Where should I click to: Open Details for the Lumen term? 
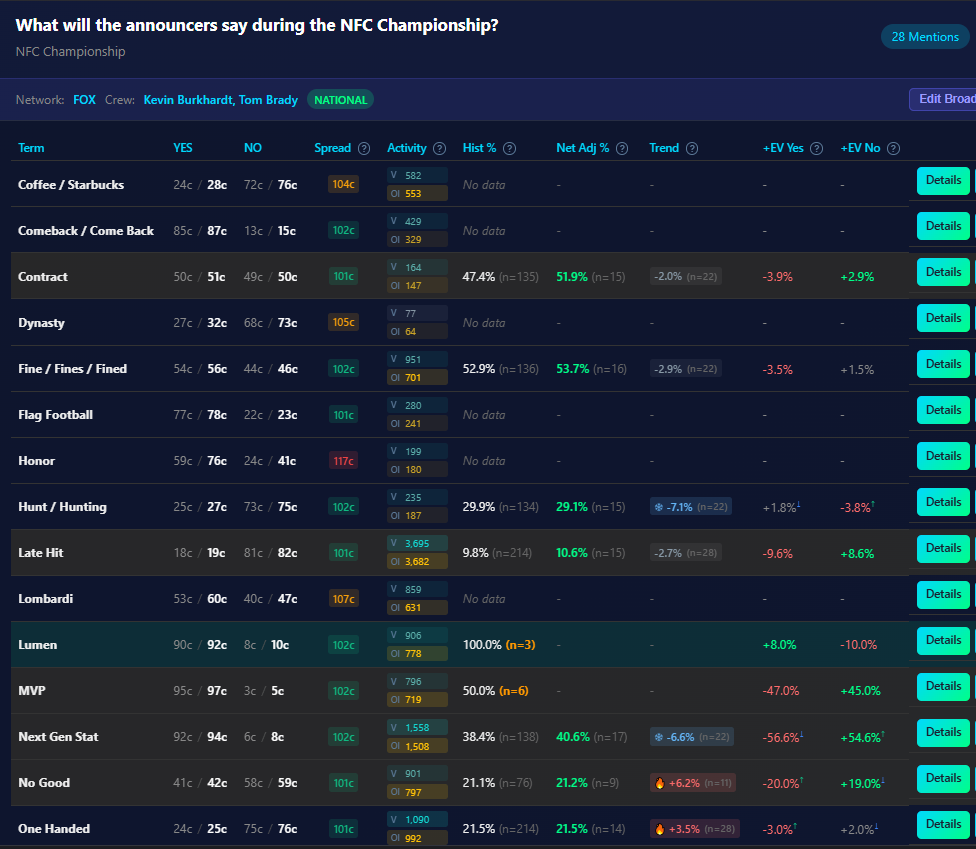942,640
